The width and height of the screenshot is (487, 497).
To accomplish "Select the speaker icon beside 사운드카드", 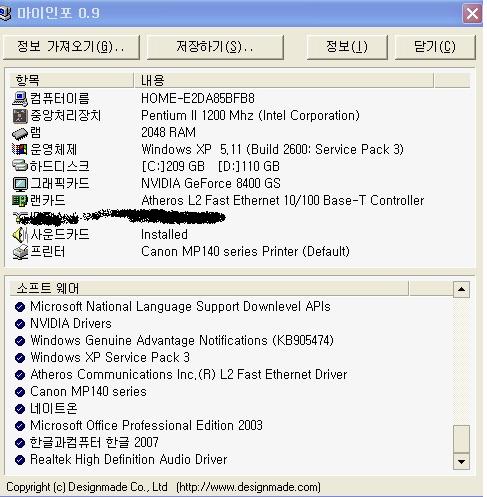I will coord(20,235).
